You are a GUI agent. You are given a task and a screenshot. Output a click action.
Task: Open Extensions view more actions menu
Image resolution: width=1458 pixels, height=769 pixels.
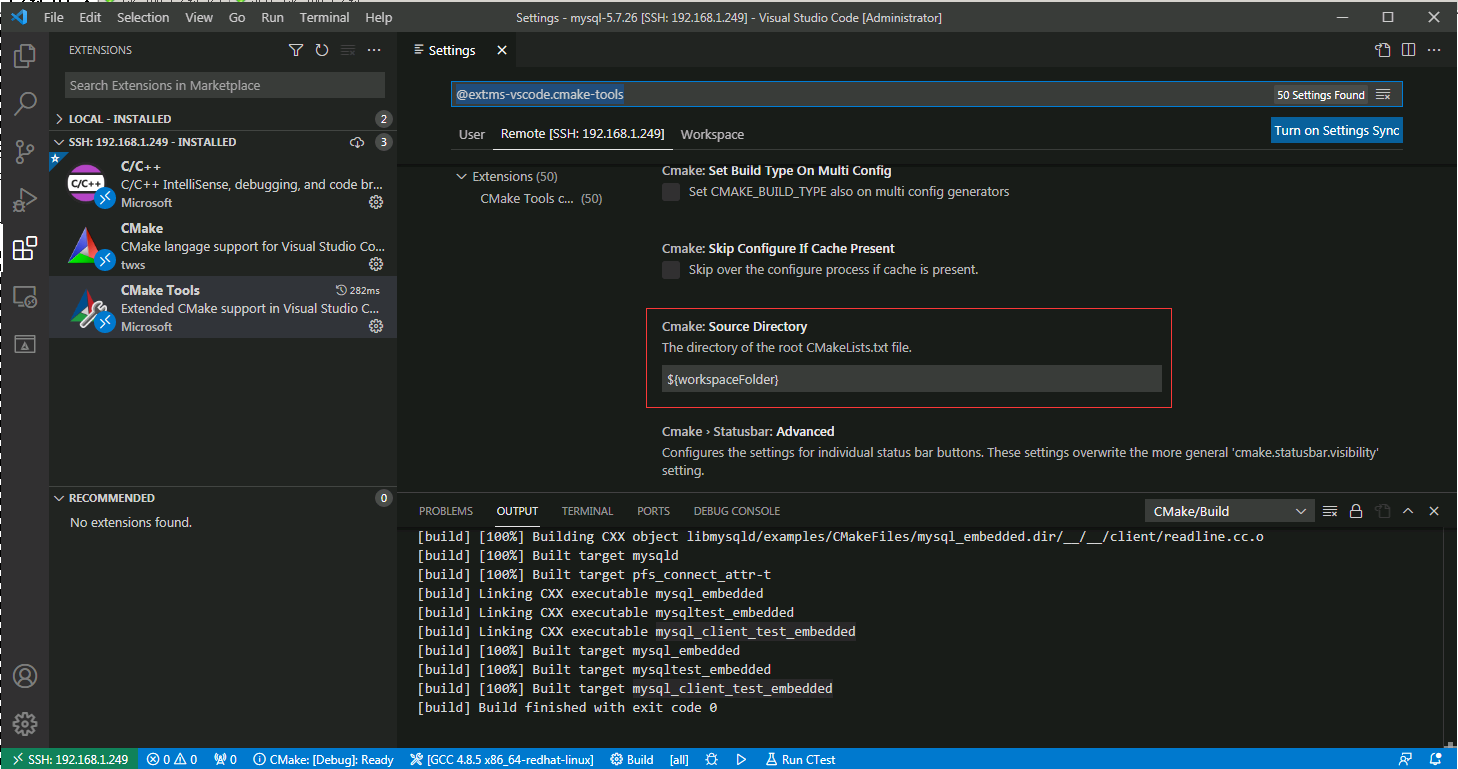pos(374,50)
